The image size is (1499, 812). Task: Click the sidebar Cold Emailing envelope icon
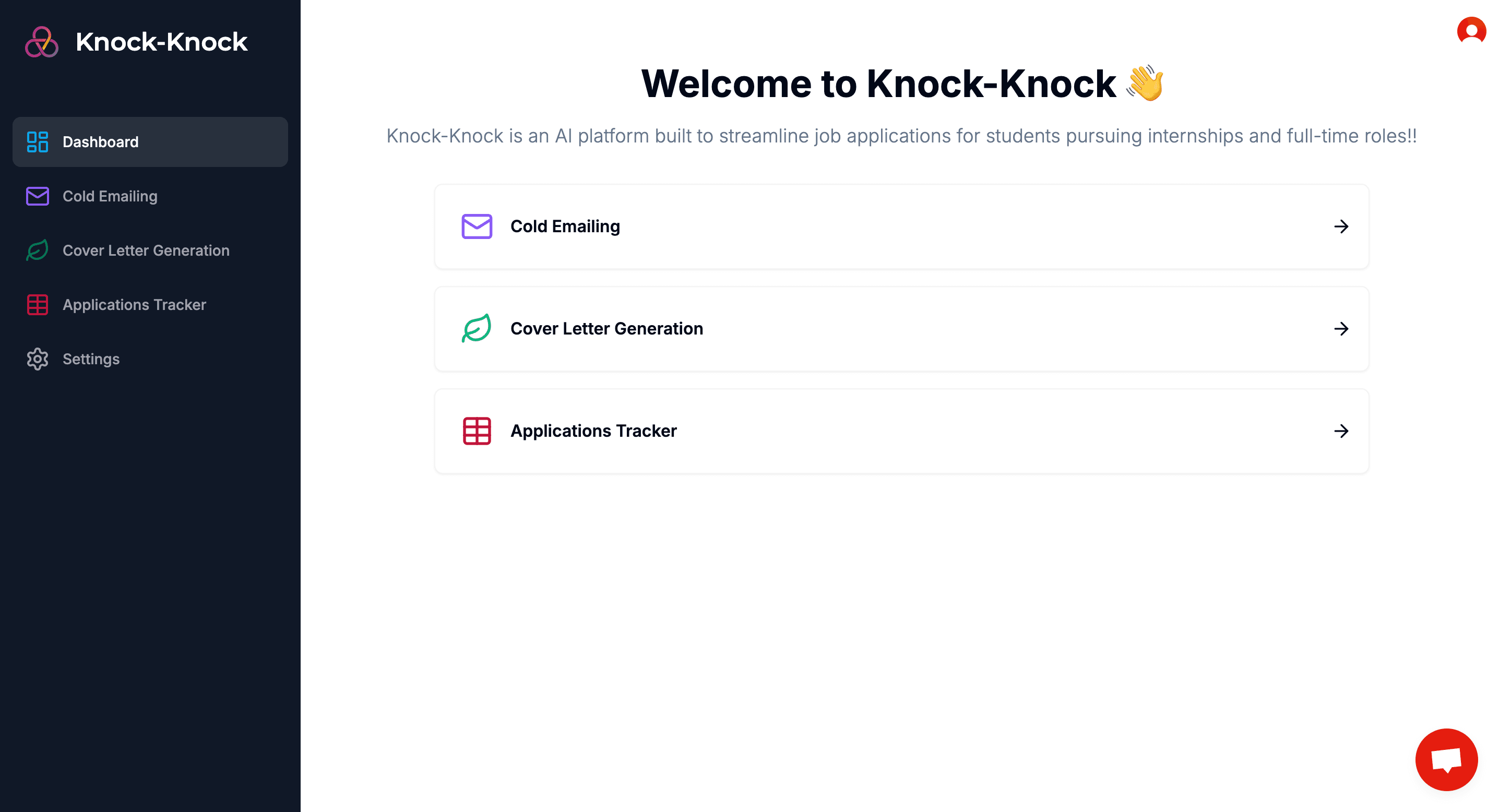point(37,196)
